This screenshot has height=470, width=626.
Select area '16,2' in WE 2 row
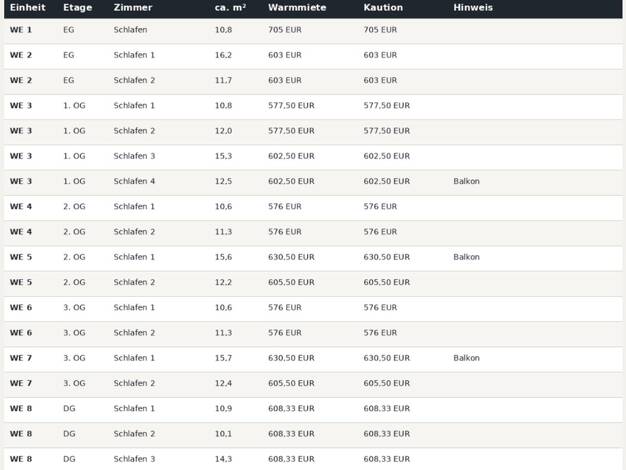pyautogui.click(x=223, y=55)
